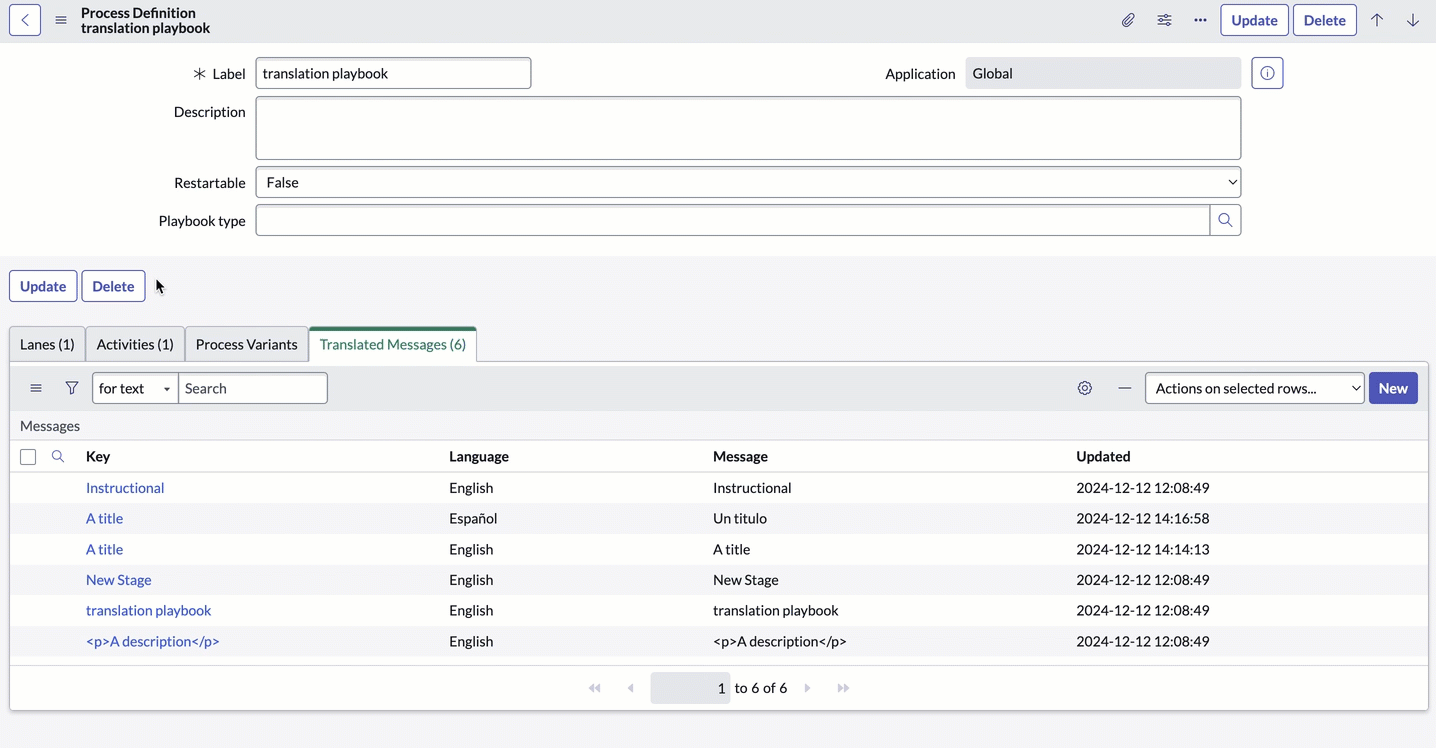
Task: Open attachments via the paperclip icon
Action: (x=1128, y=20)
